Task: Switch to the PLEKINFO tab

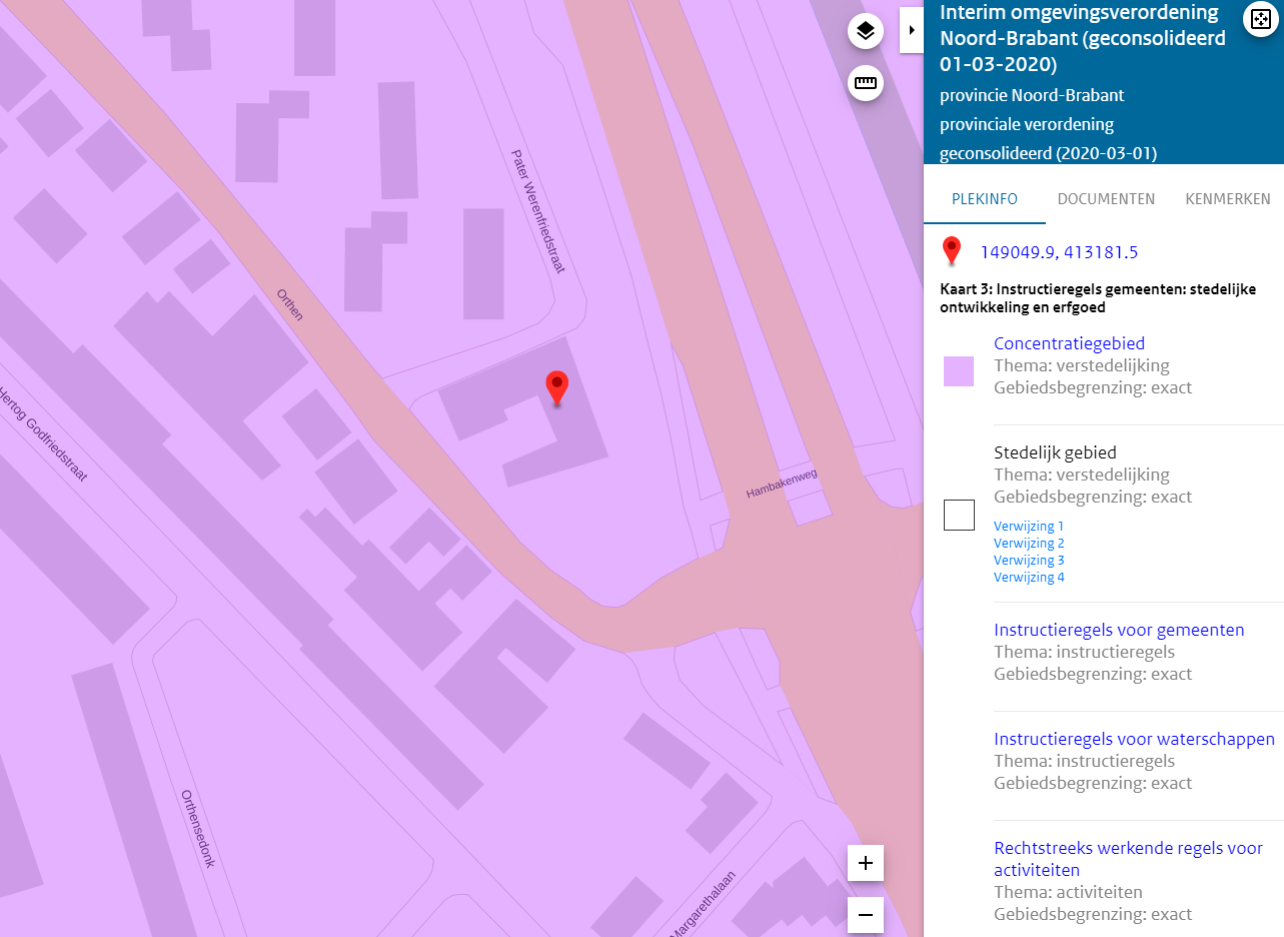Action: pyautogui.click(x=985, y=199)
